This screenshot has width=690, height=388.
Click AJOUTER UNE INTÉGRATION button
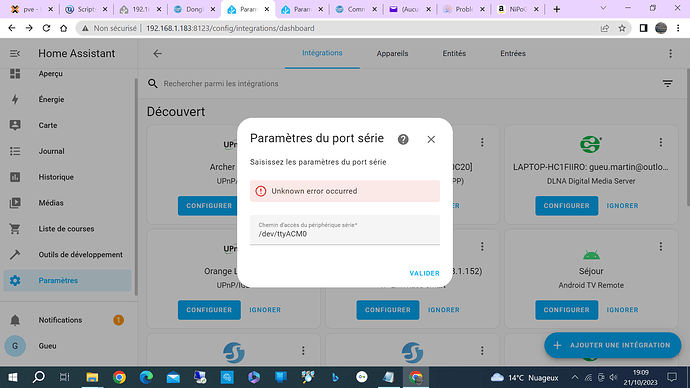(613, 345)
